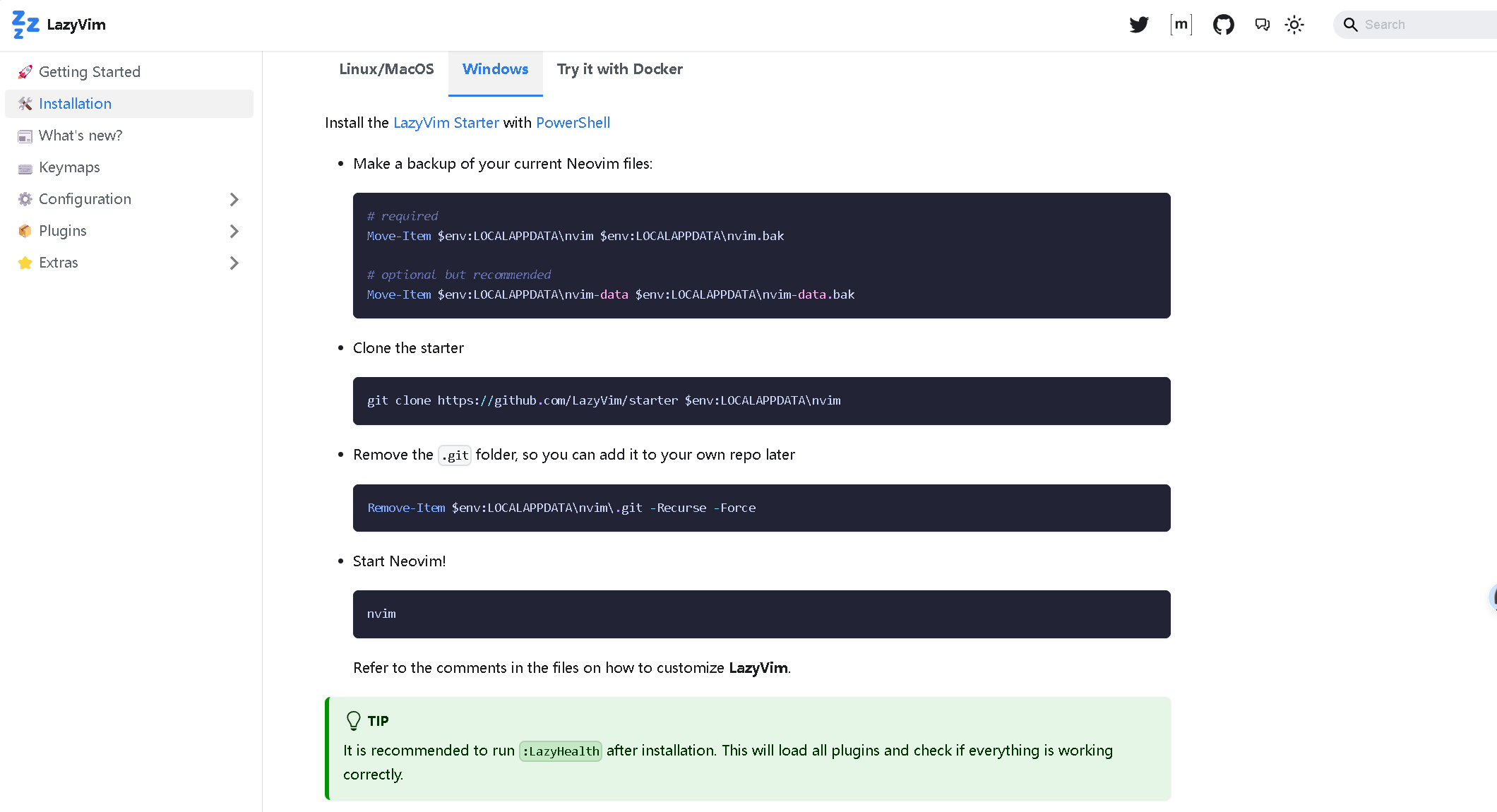Switch to the Linux/MacOS tab
This screenshot has height=812, width=1497.
coord(386,69)
